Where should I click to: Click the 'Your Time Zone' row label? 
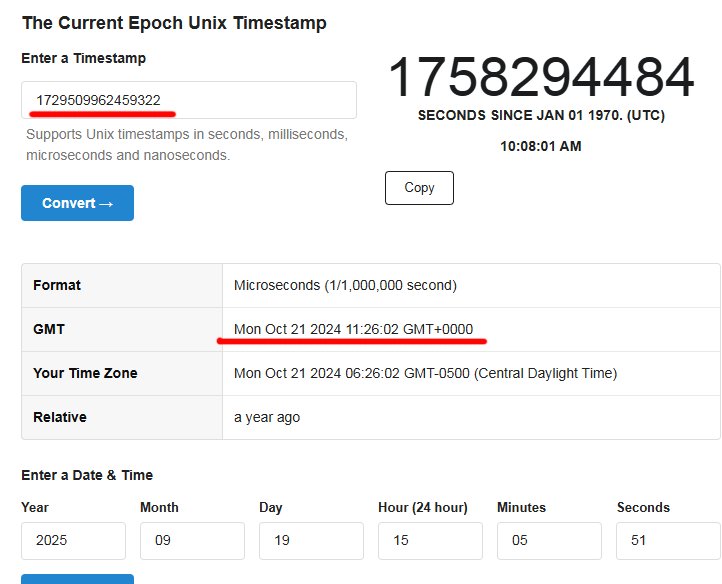click(85, 373)
